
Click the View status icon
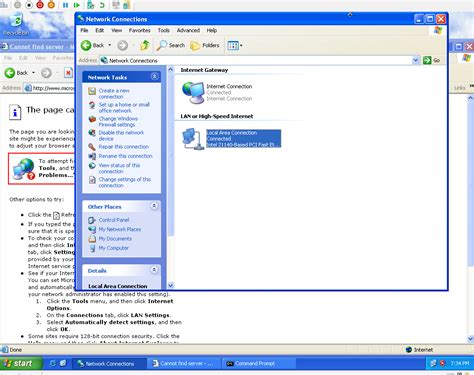[92, 166]
